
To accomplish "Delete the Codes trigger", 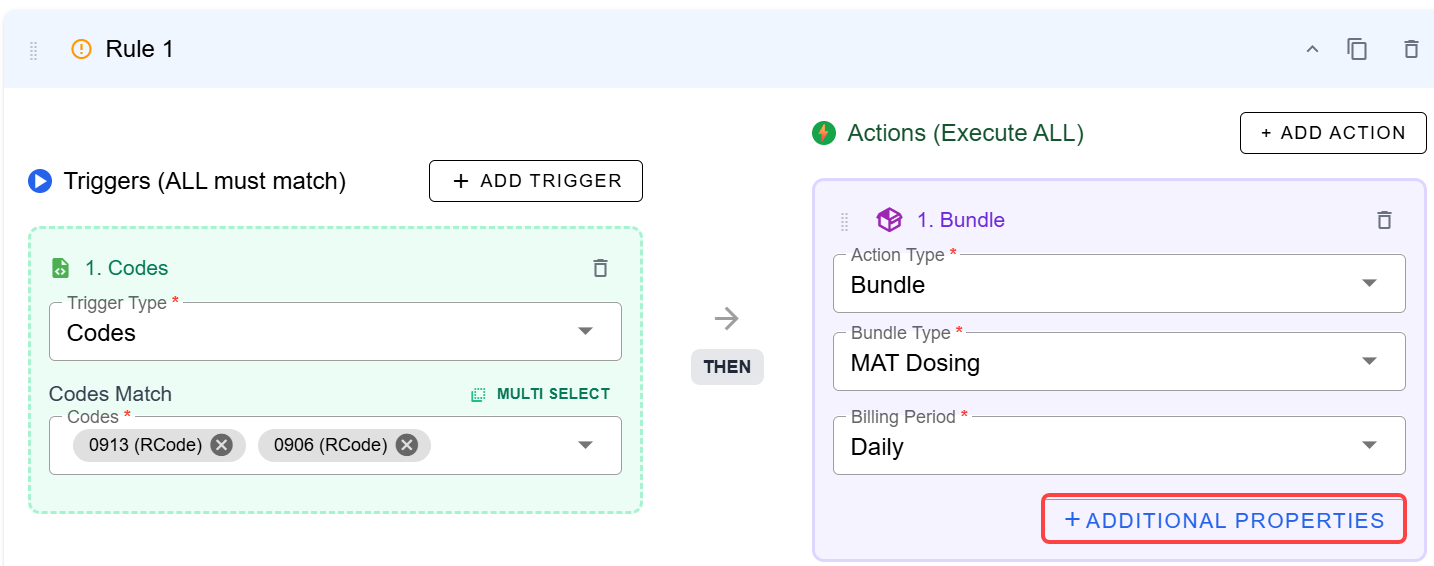I will (600, 268).
